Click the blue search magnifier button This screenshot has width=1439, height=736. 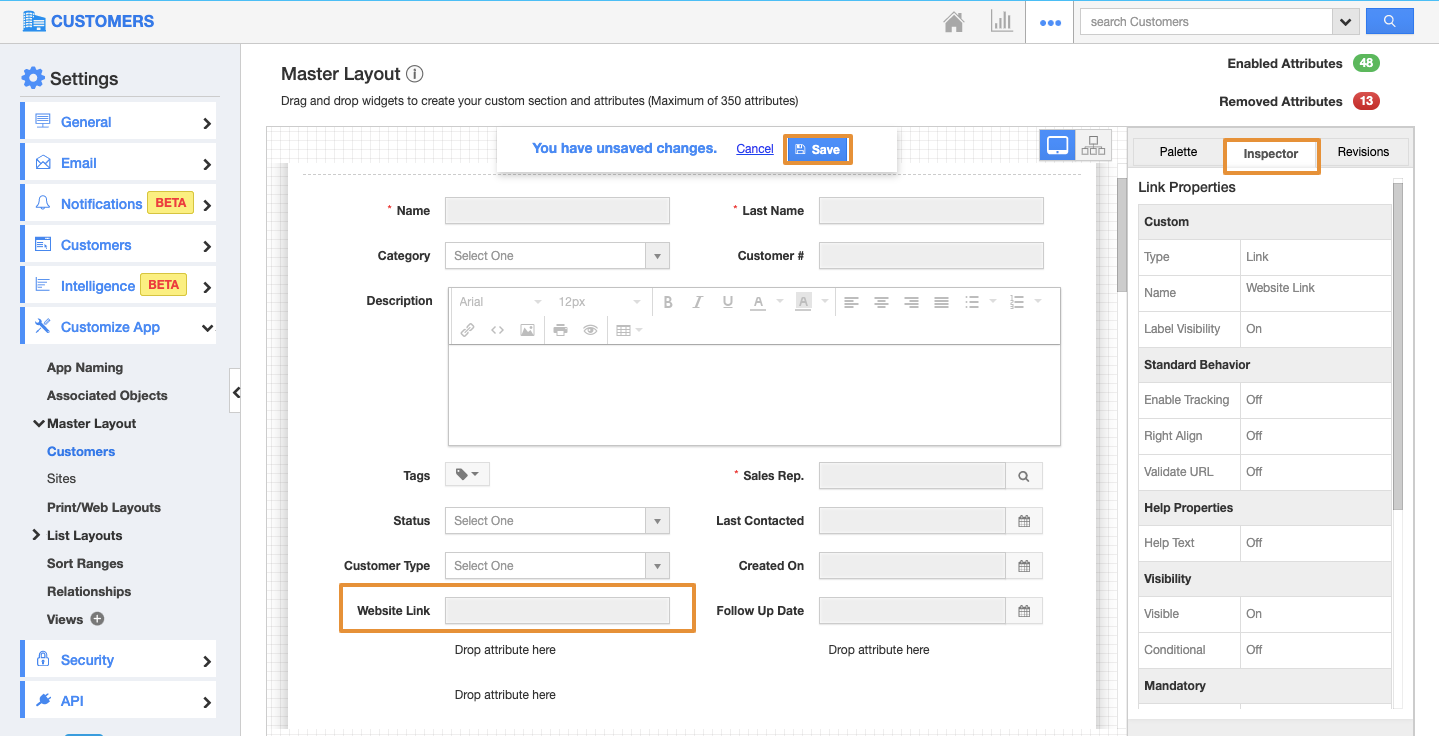coord(1389,21)
